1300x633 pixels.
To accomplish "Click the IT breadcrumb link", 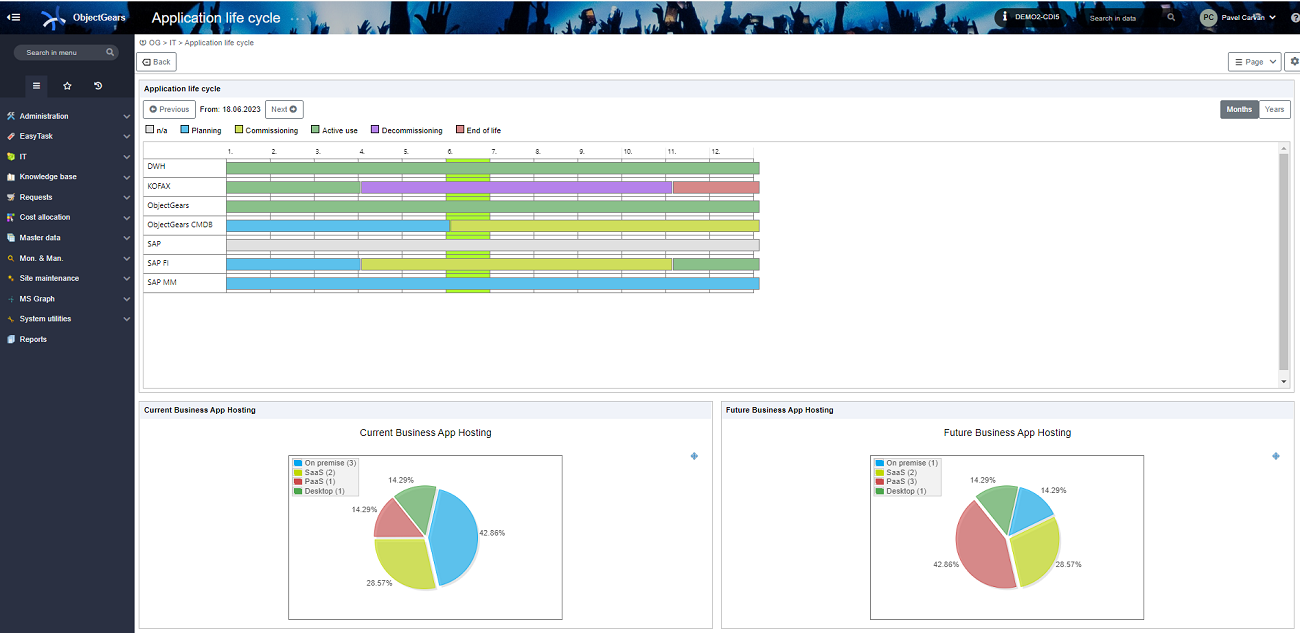I will point(172,43).
